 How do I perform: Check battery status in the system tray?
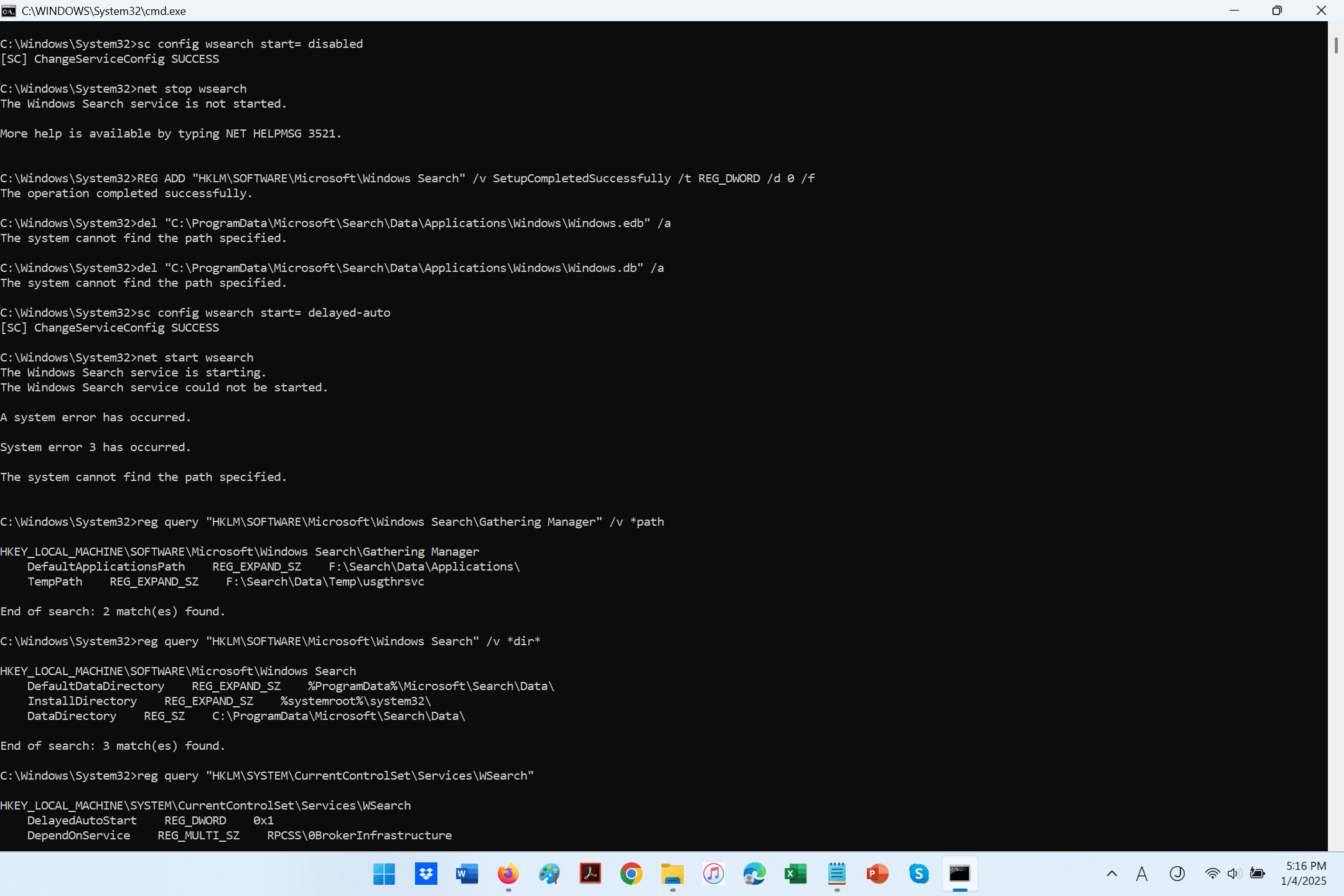coord(1257,874)
